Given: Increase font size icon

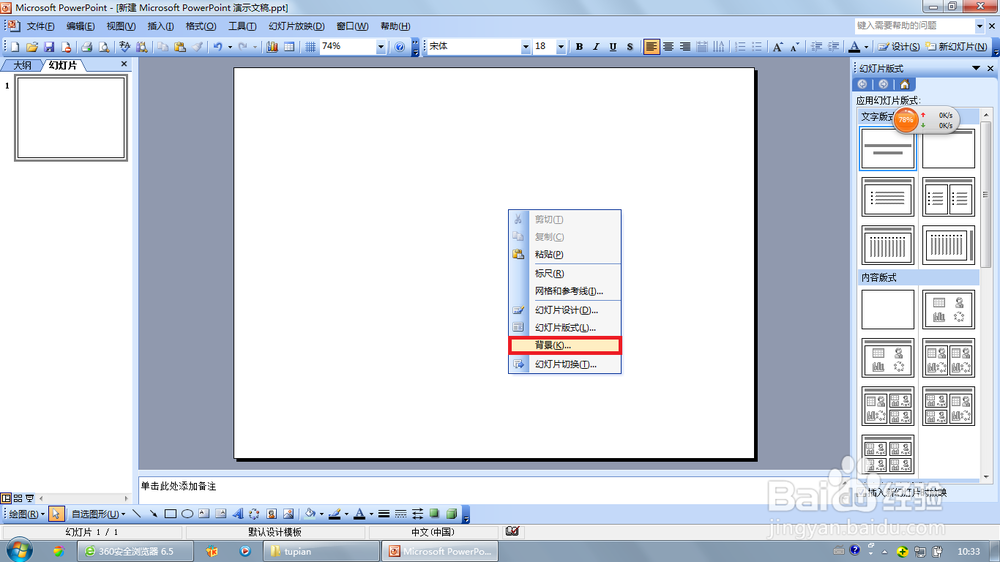Looking at the screenshot, I should click(x=777, y=47).
